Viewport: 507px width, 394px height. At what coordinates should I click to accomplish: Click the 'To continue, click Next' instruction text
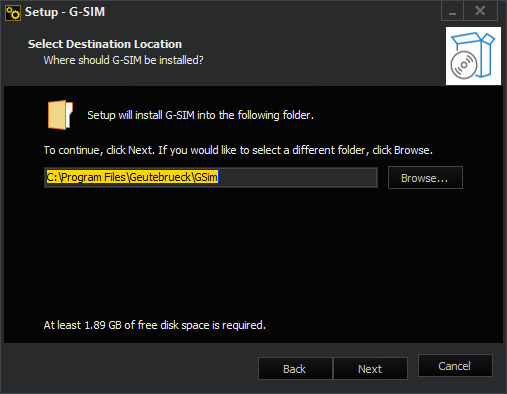point(238,150)
